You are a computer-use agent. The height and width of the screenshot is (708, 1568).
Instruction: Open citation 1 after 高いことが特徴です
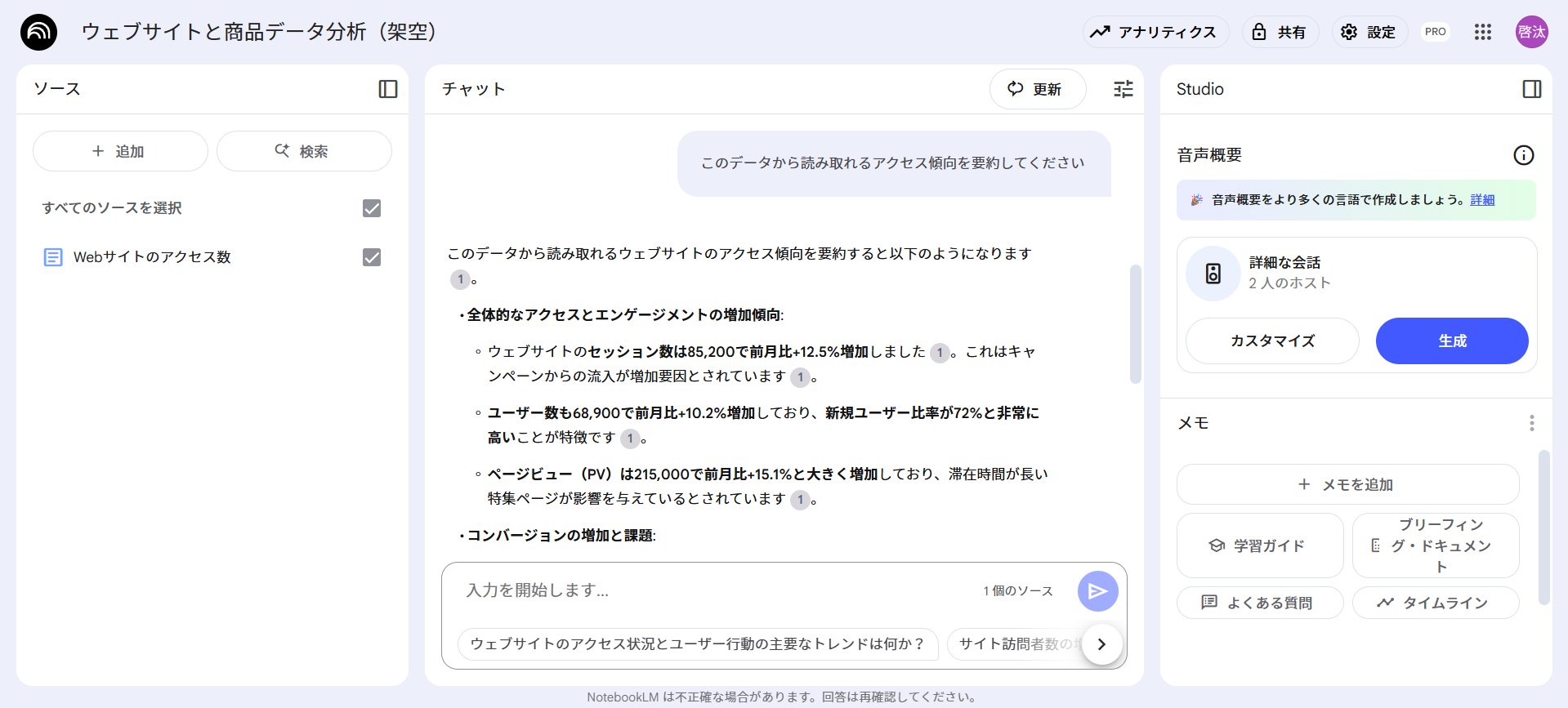(630, 439)
